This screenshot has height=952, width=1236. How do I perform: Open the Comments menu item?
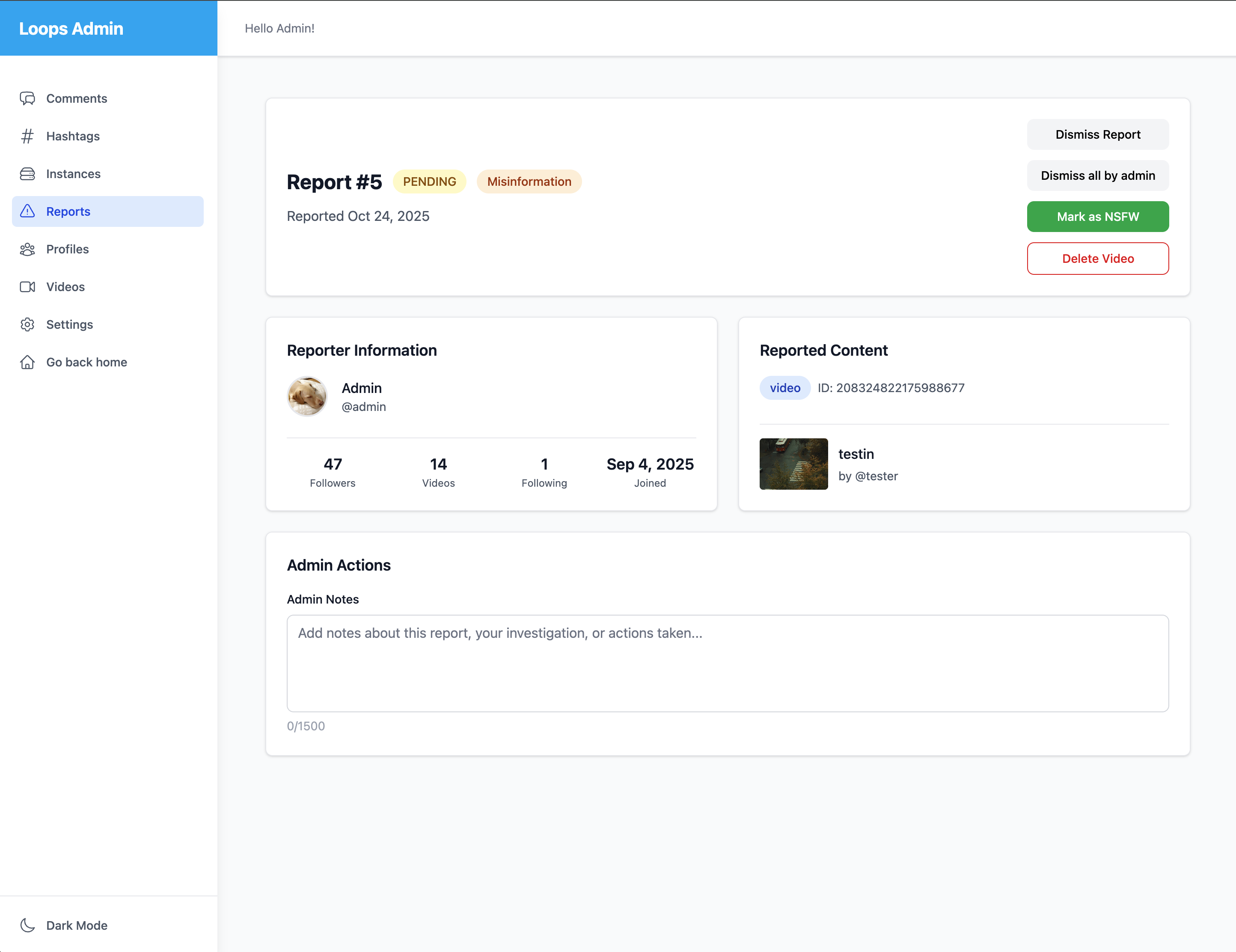pyautogui.click(x=77, y=98)
